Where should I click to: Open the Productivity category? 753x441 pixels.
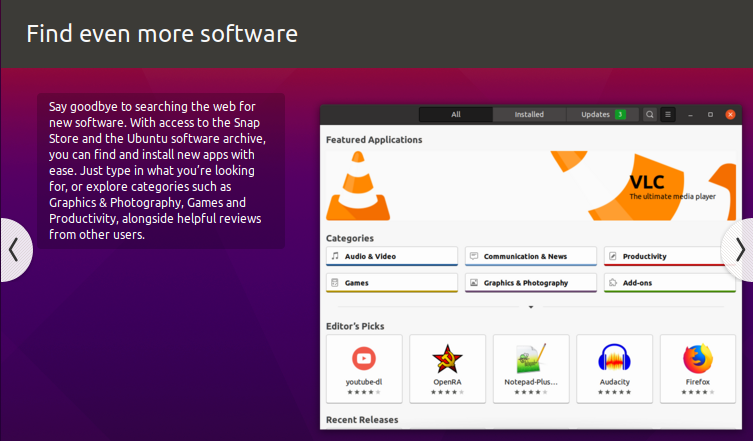[x=670, y=257]
